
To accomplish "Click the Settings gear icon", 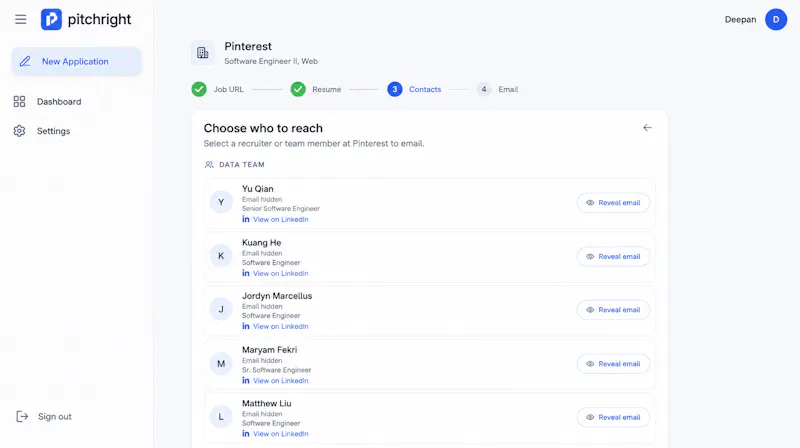I will pos(19,131).
